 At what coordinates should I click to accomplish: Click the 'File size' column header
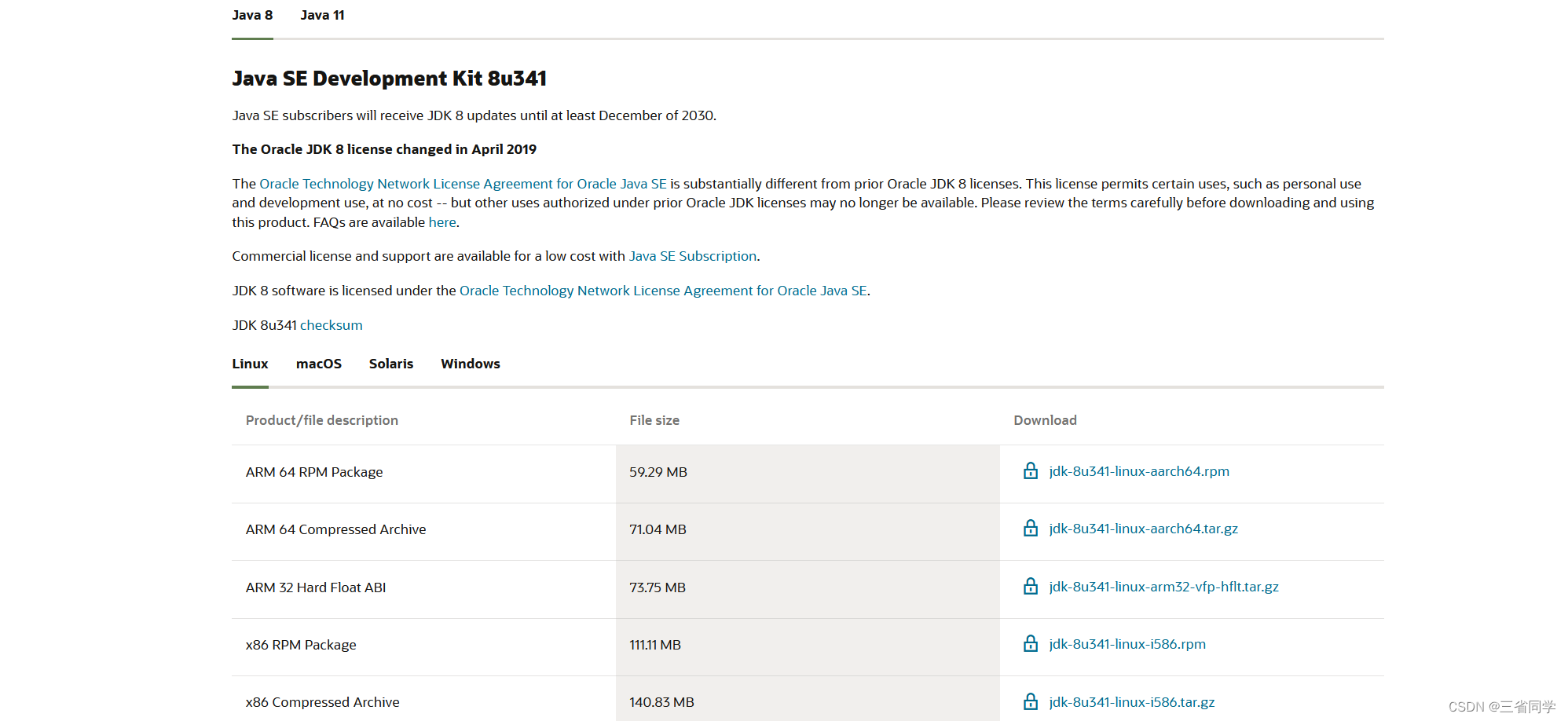click(x=654, y=420)
